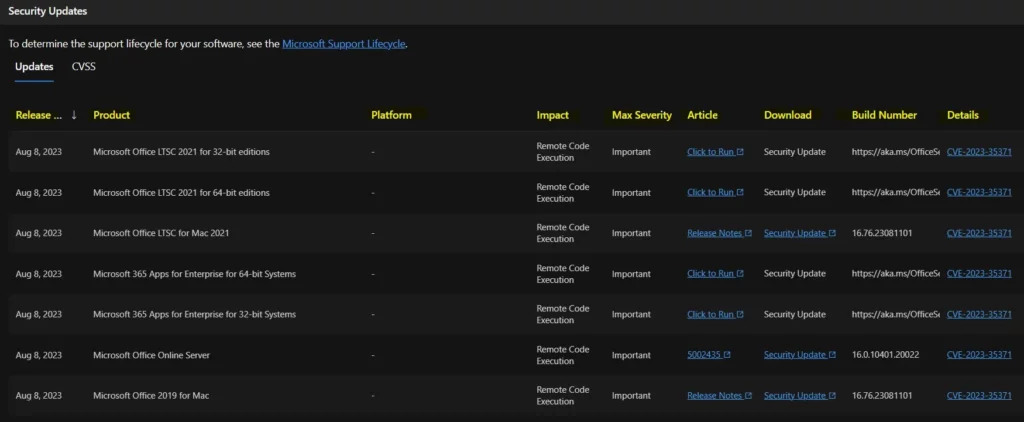Image resolution: width=1024 pixels, height=422 pixels.
Task: Click external-link icon on 365 Apps 32-bit article
Action: (740, 314)
